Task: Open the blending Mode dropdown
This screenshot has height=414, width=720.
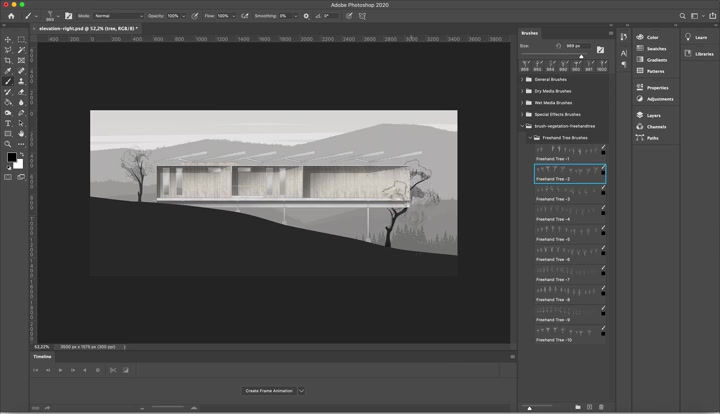Action: (x=118, y=17)
